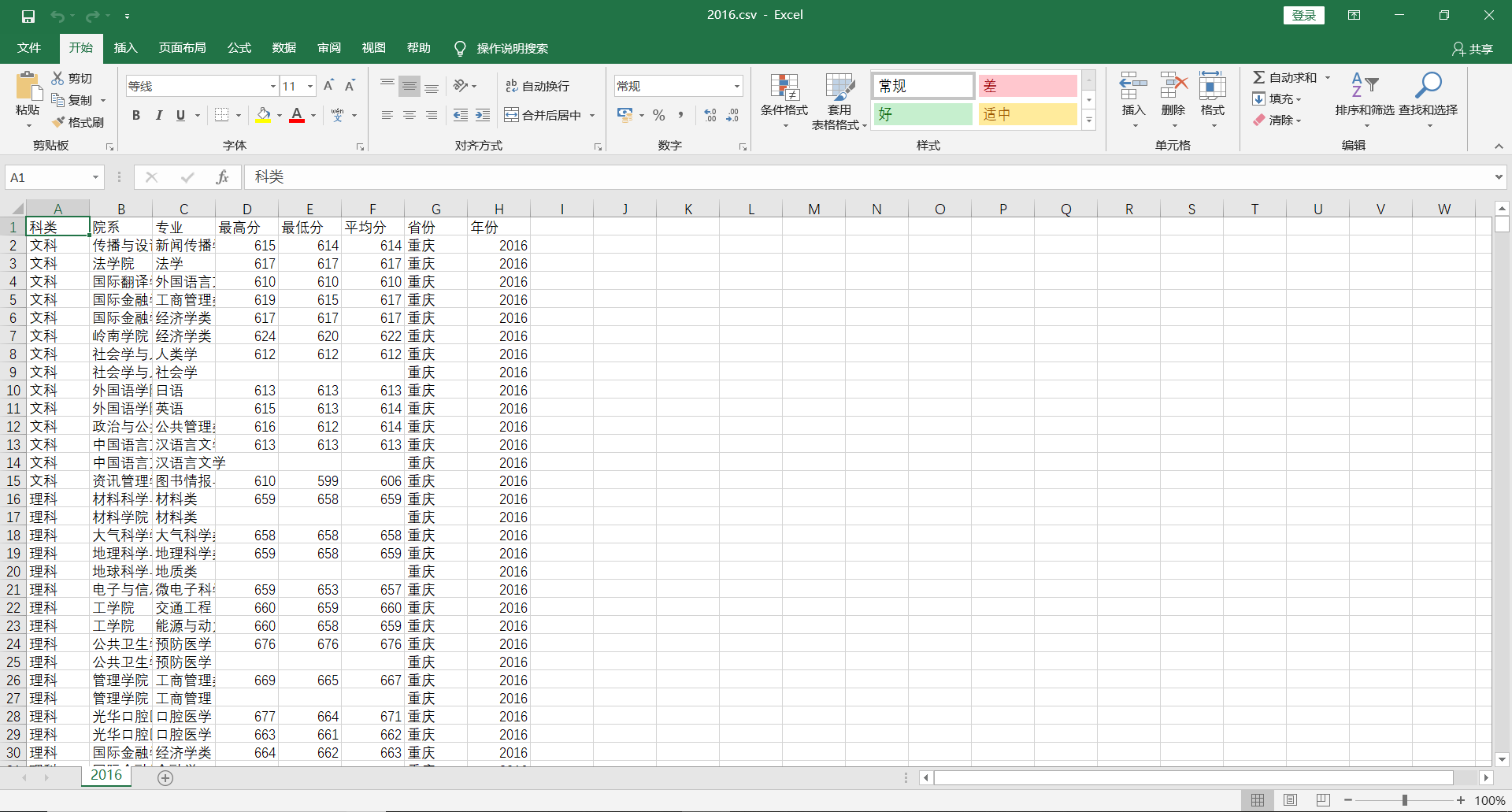The width and height of the screenshot is (1512, 812).
Task: Apply the green 好 cell style
Action: (923, 114)
